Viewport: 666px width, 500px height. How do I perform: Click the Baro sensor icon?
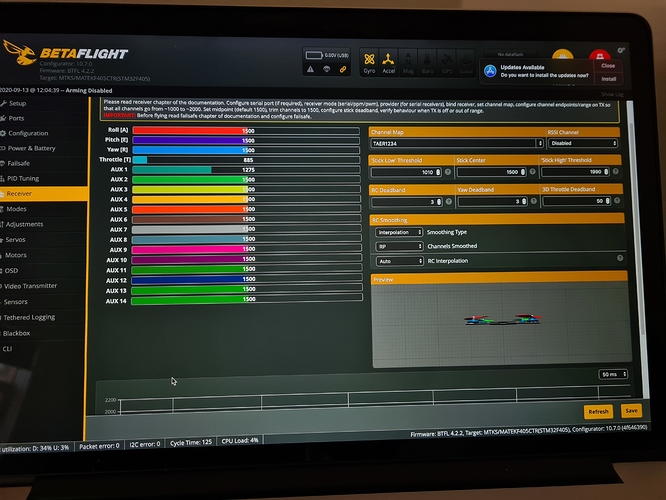427,62
